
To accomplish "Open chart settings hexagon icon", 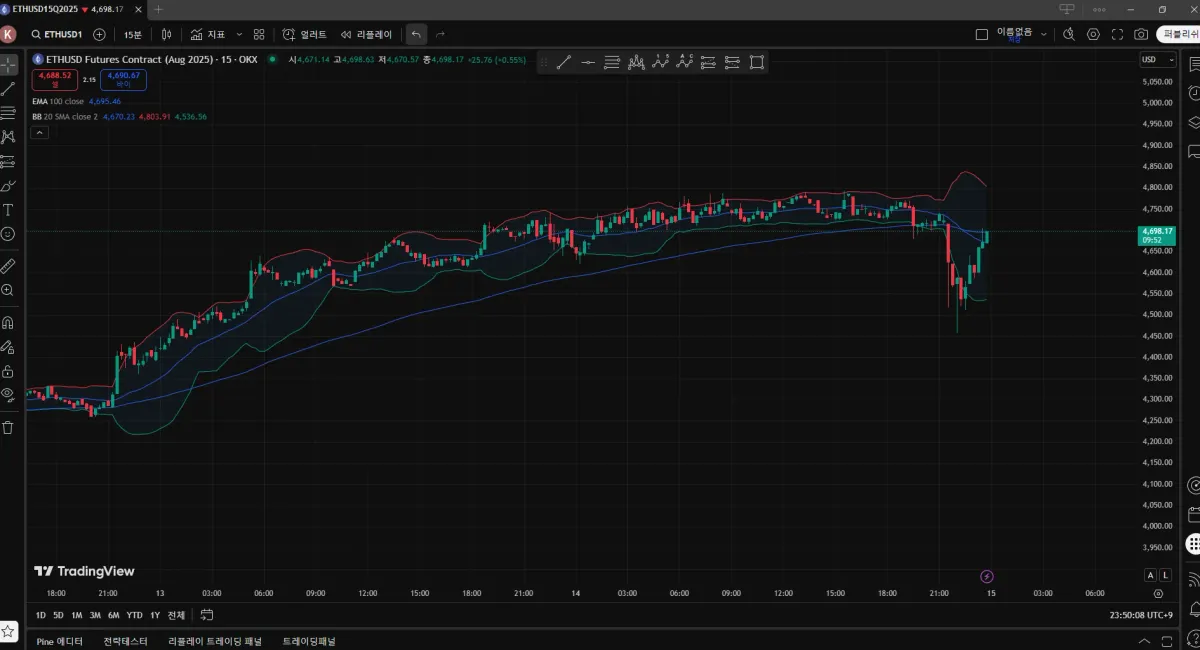I will click(x=1093, y=34).
